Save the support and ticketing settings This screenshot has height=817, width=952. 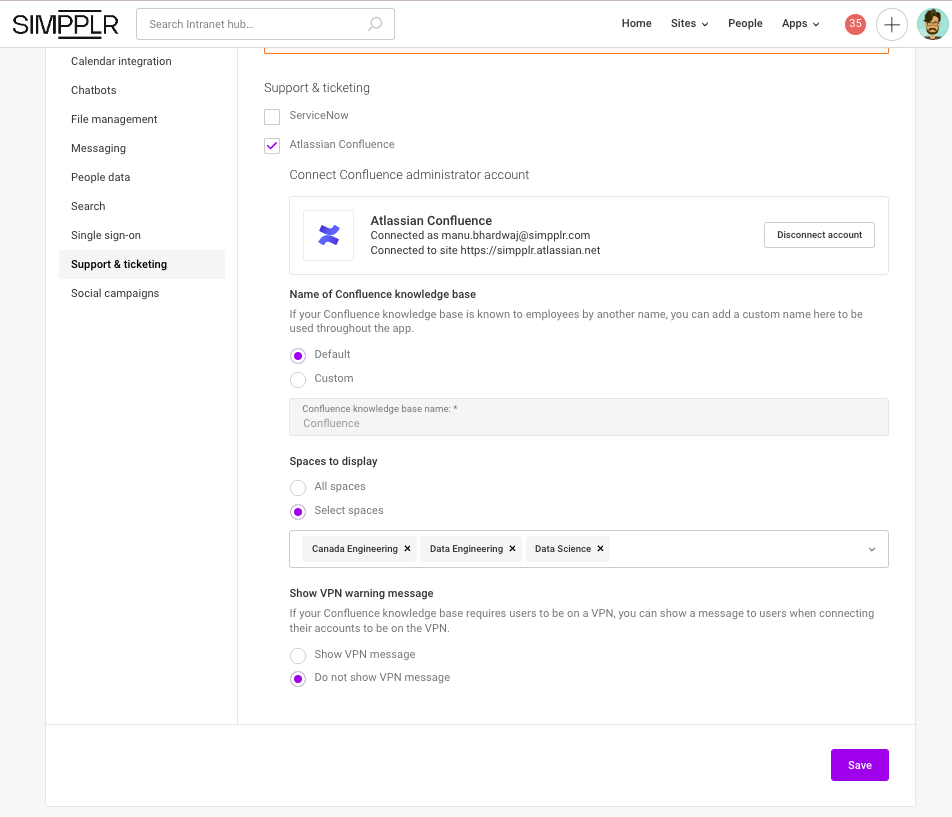coord(859,764)
